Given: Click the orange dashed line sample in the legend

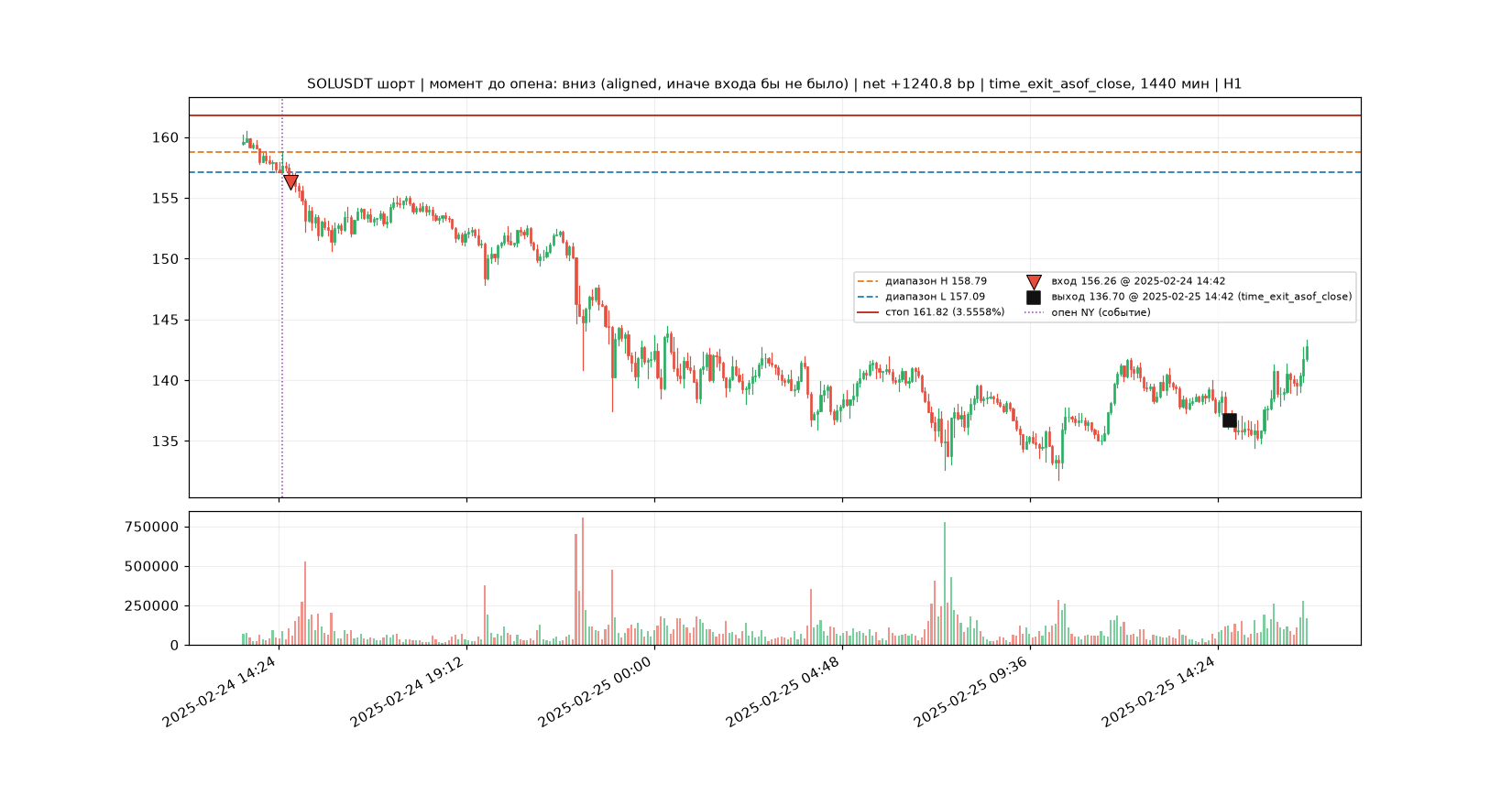Looking at the screenshot, I should (868, 281).
